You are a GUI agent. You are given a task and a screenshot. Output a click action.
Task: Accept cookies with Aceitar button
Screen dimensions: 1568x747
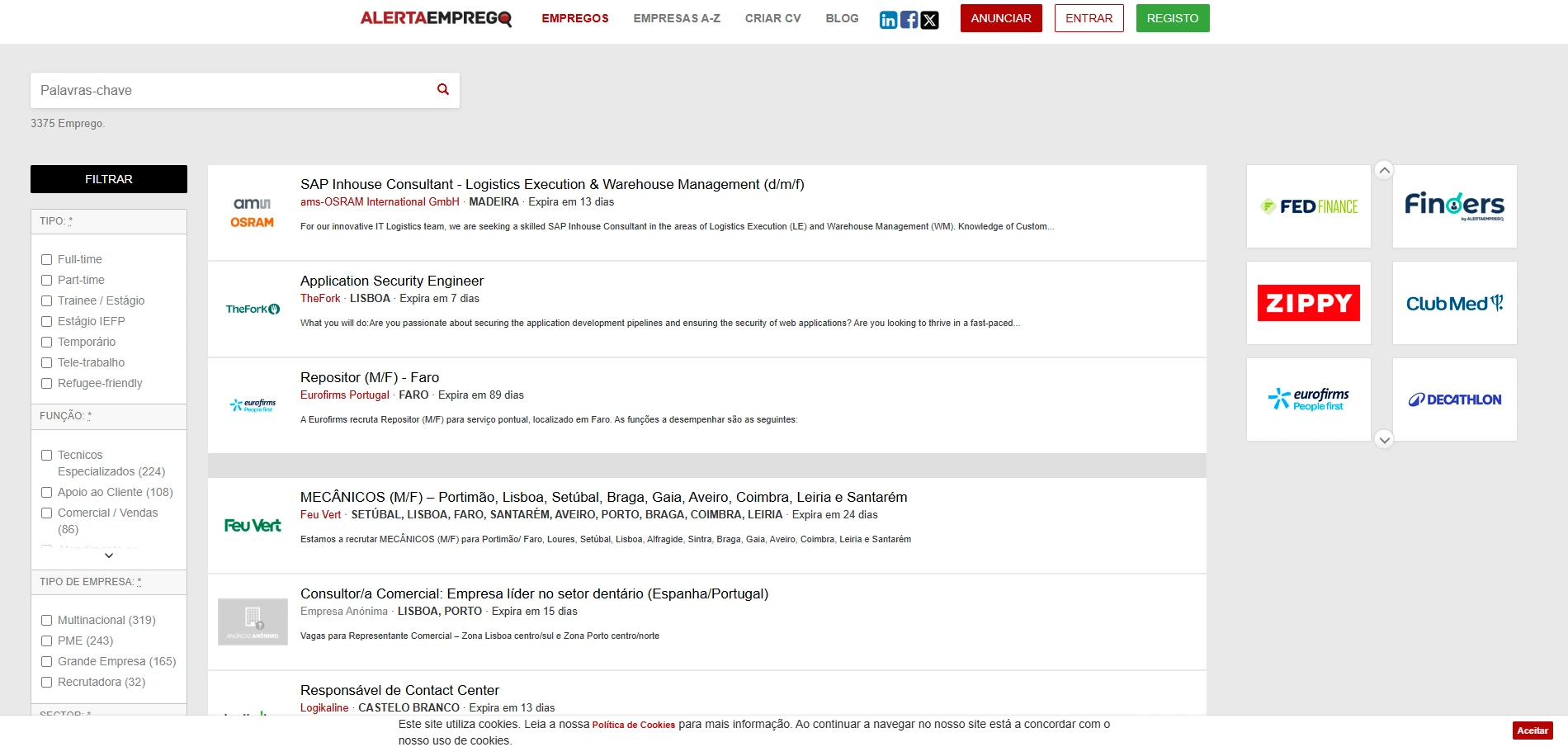(1533, 730)
